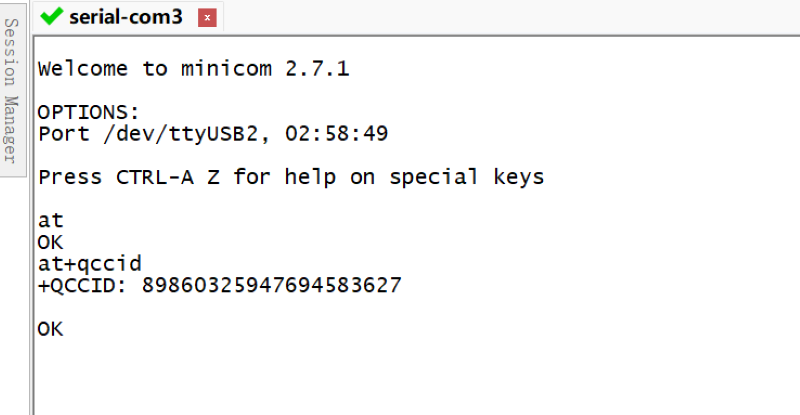800x415 pixels.
Task: Click the CTRL-A Z shortcut text
Action: tap(167, 178)
